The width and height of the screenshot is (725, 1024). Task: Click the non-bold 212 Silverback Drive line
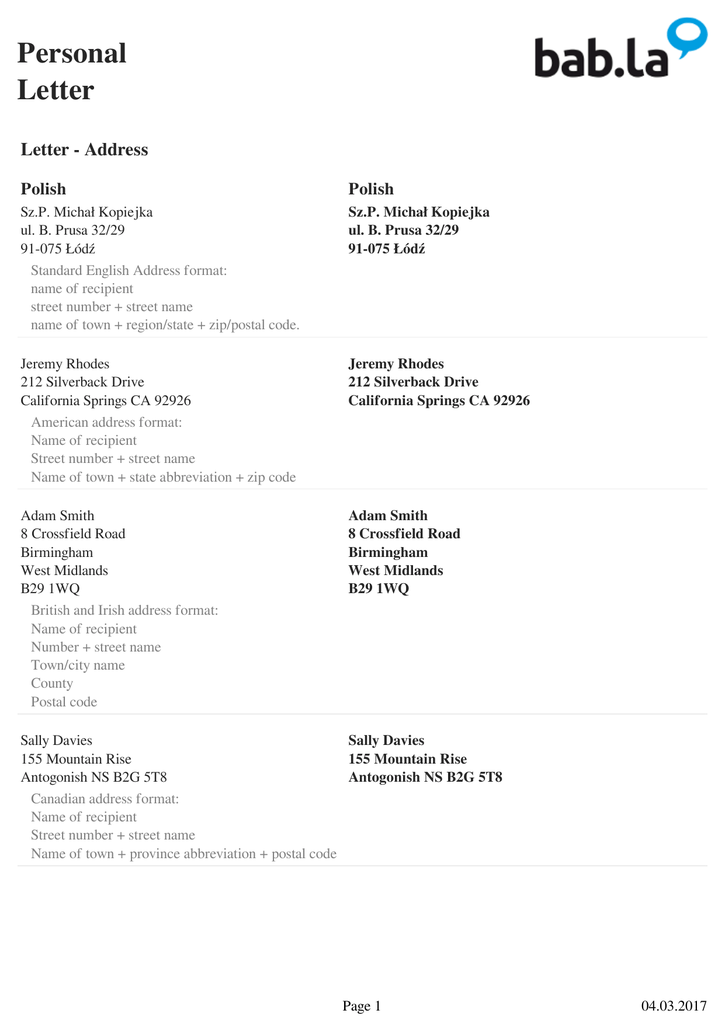[82, 382]
